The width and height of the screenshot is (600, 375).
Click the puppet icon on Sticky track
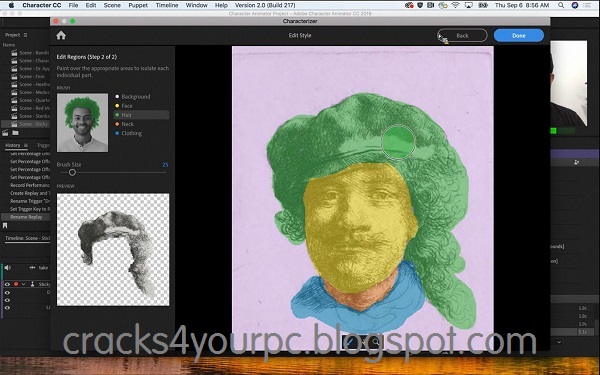(33, 284)
